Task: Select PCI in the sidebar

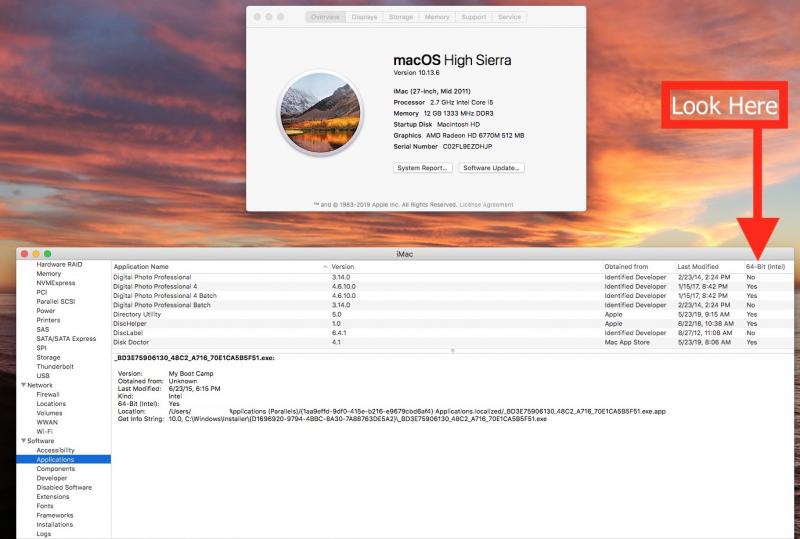Action: point(42,292)
